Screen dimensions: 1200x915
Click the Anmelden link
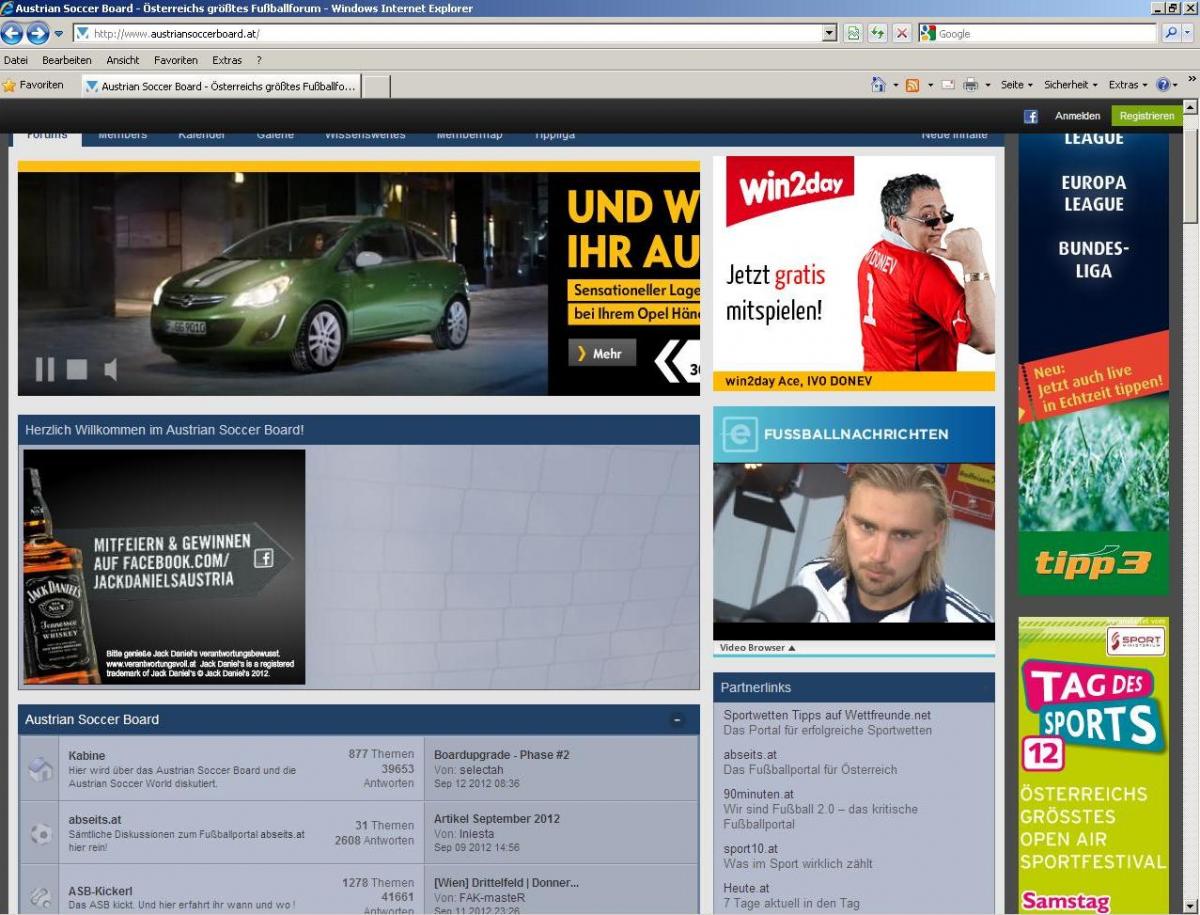[1077, 116]
